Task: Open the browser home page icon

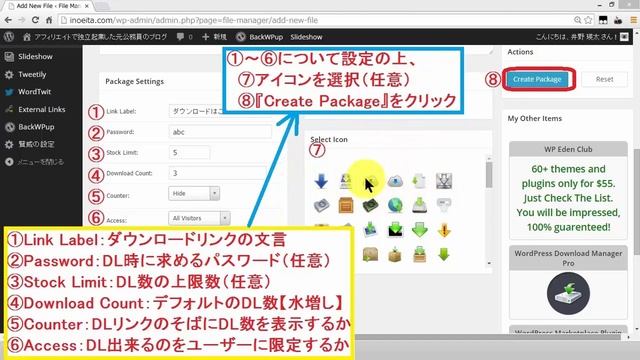Action: click(49, 20)
